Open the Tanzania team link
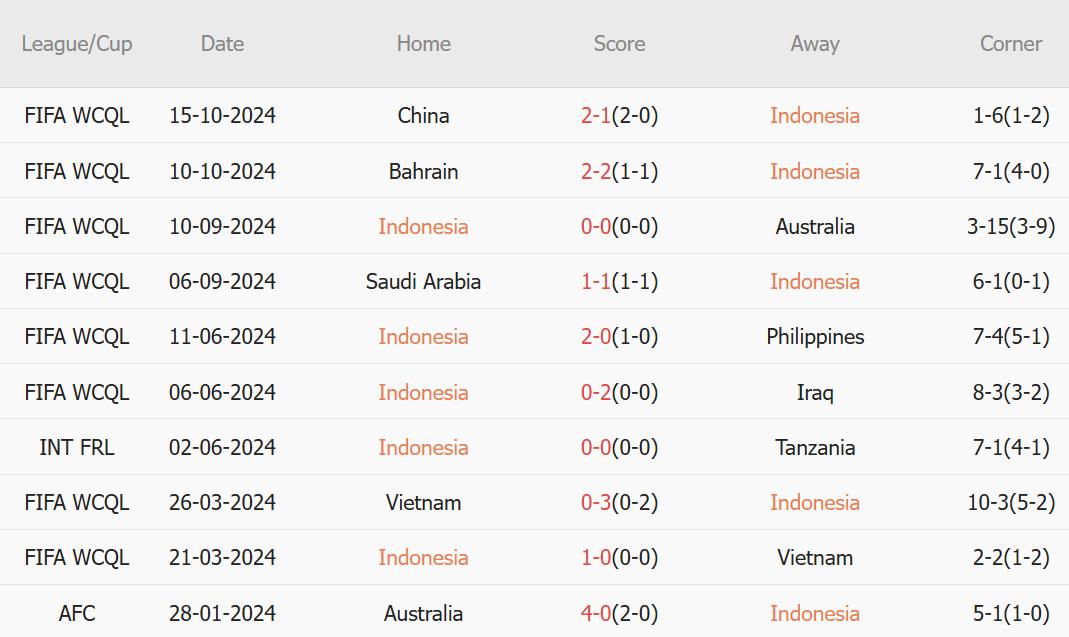This screenshot has height=637, width=1069. 815,447
